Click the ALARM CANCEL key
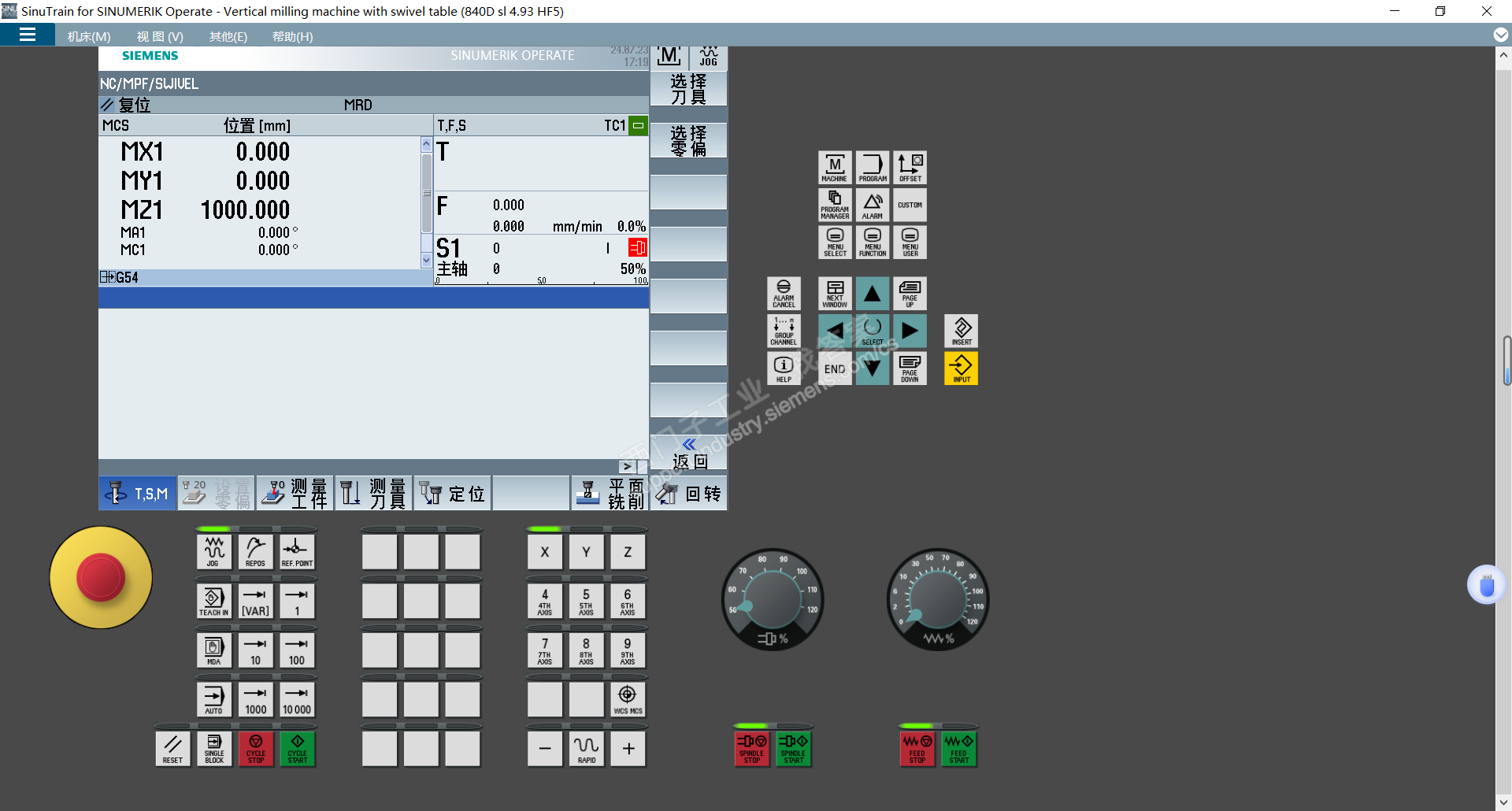1512x811 pixels. pyautogui.click(x=784, y=294)
